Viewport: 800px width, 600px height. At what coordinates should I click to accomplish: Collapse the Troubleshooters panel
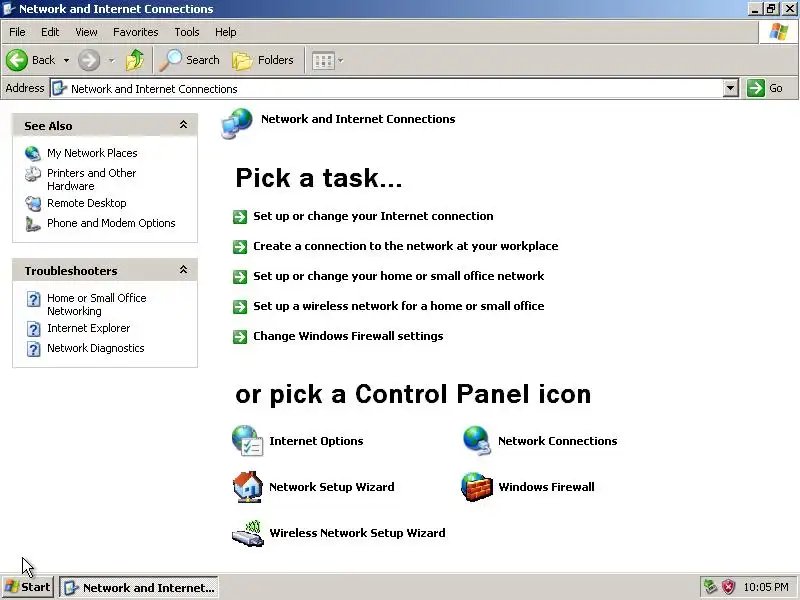coord(183,270)
